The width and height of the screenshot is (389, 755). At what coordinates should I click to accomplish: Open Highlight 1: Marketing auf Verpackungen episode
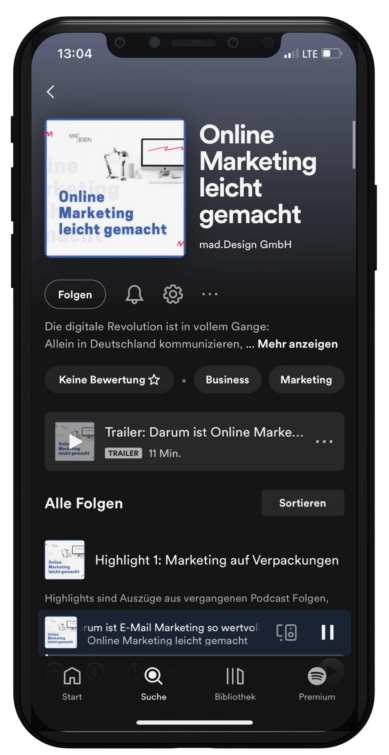click(217, 560)
